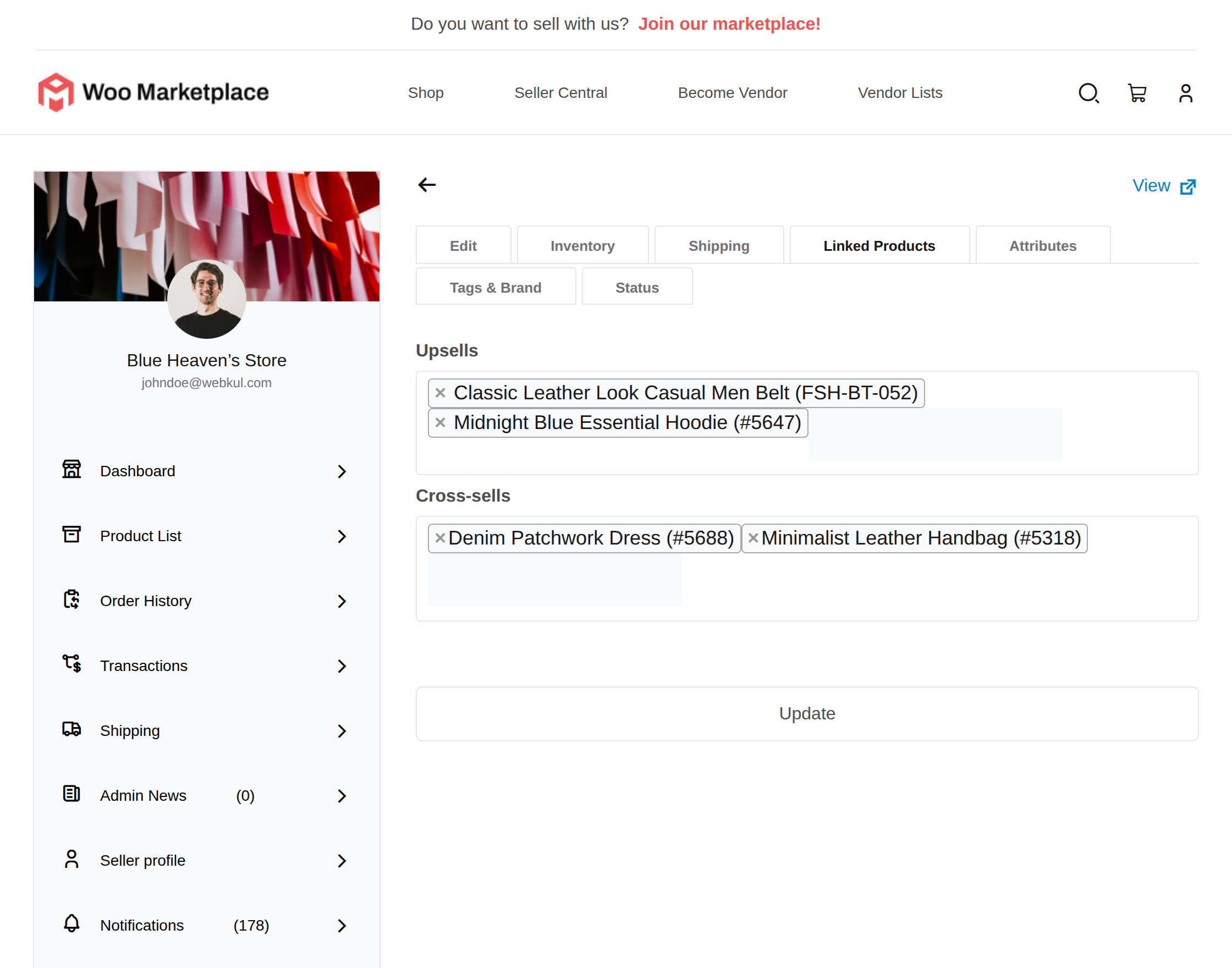Expand the Seller profile chevron
The image size is (1232, 968).
(x=342, y=861)
